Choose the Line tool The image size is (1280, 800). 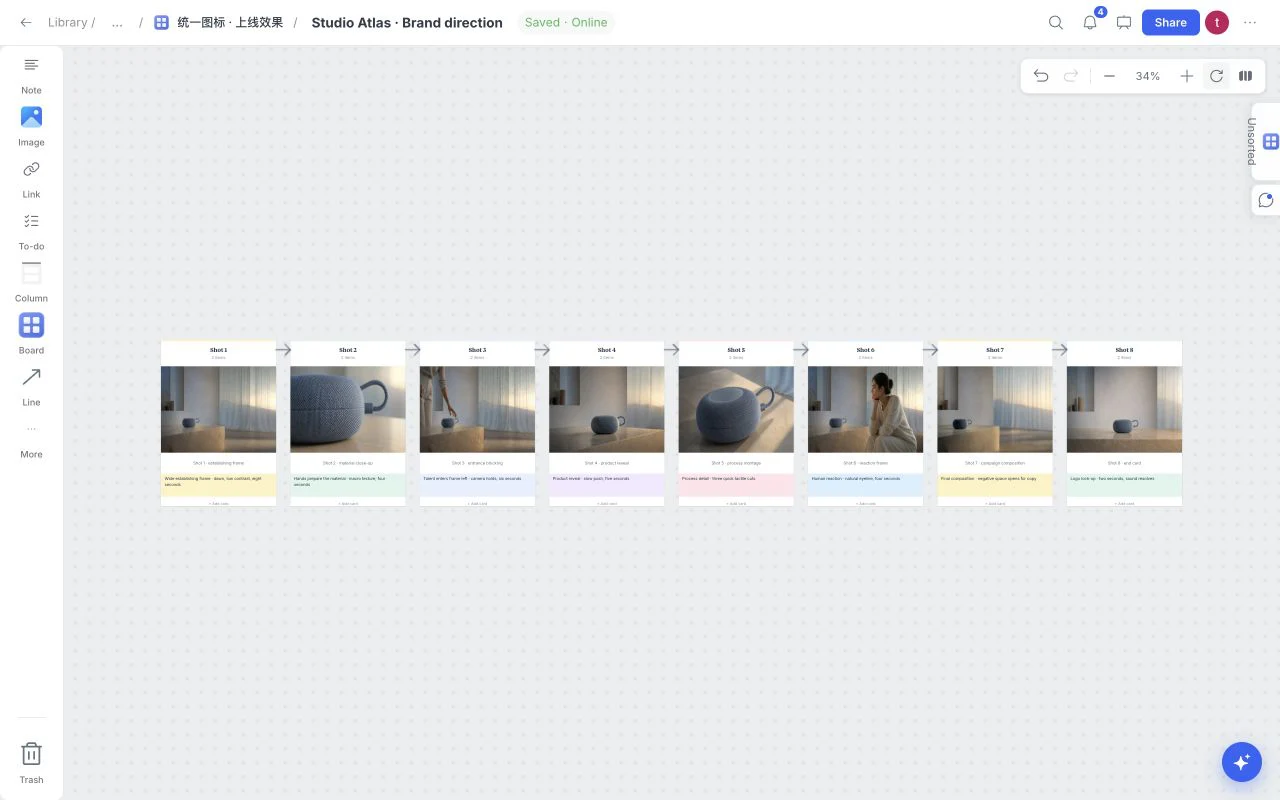(31, 387)
